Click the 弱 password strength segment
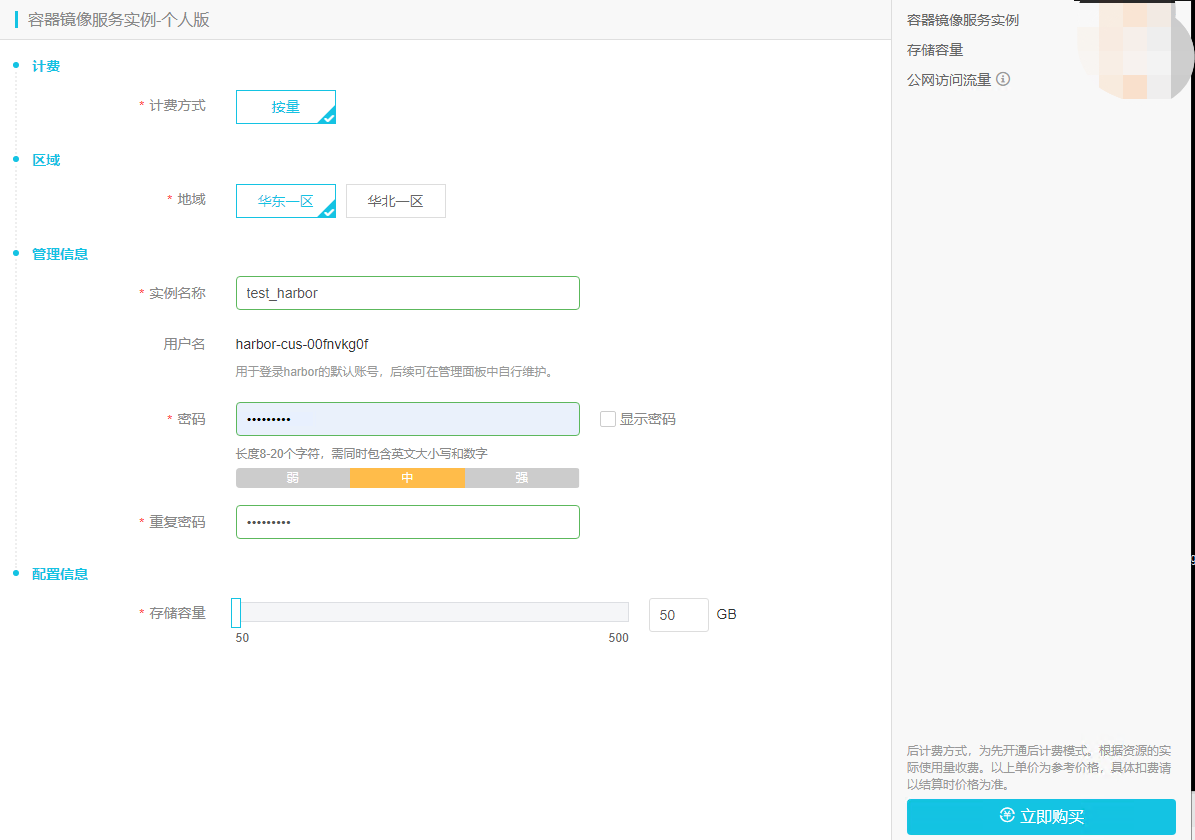The height and width of the screenshot is (840, 1195). coord(293,478)
